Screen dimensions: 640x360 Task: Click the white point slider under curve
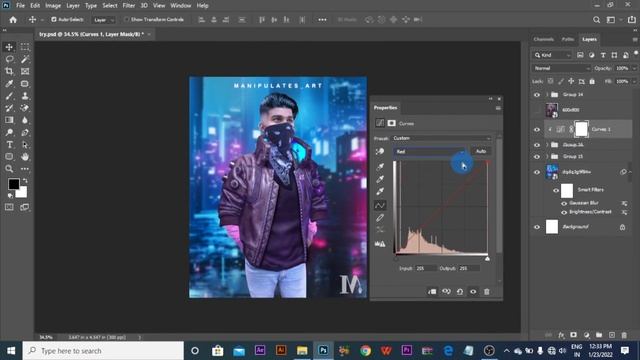click(x=487, y=259)
